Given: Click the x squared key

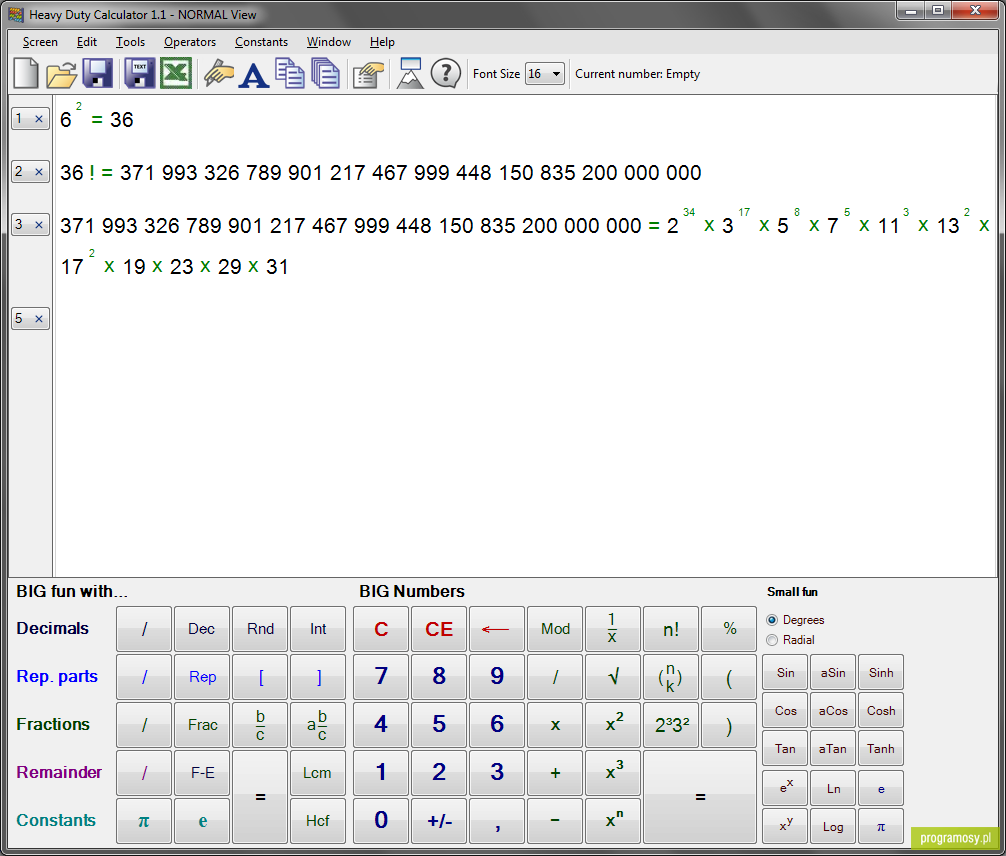Looking at the screenshot, I should (613, 724).
